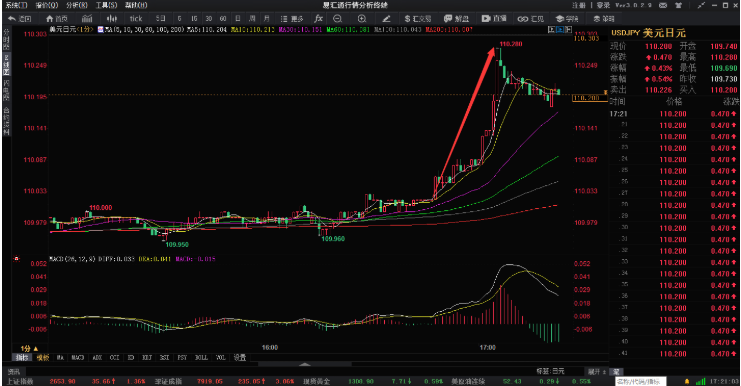Select the RSI indicator tab

tap(164, 358)
